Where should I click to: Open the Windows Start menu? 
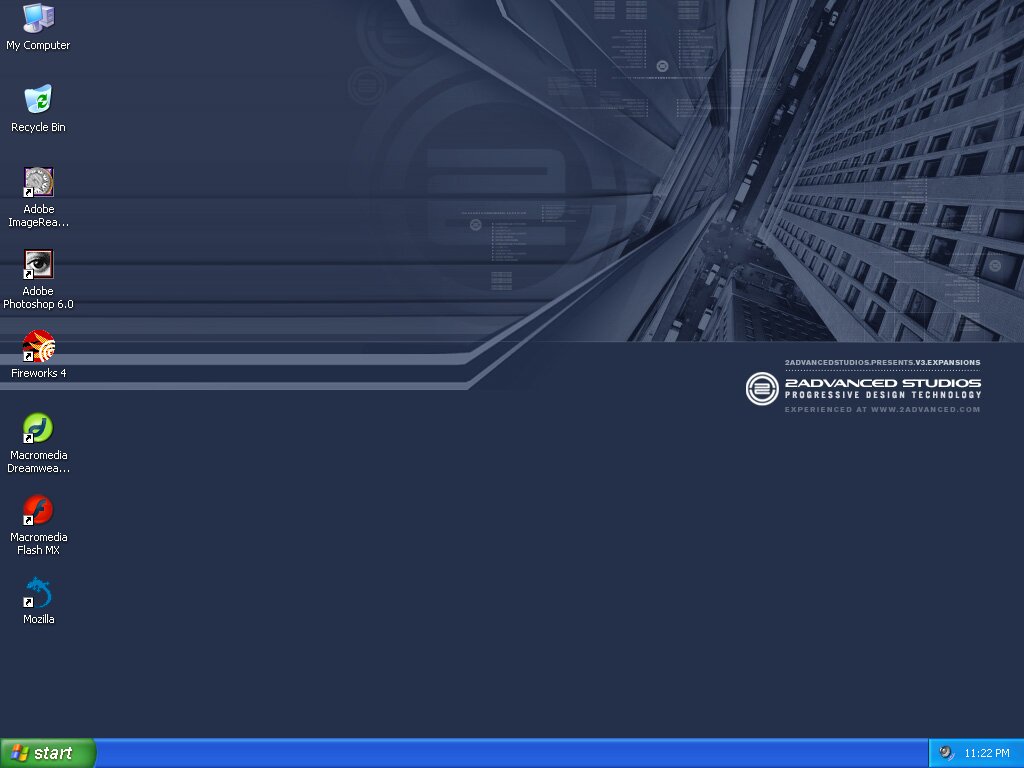[48, 753]
